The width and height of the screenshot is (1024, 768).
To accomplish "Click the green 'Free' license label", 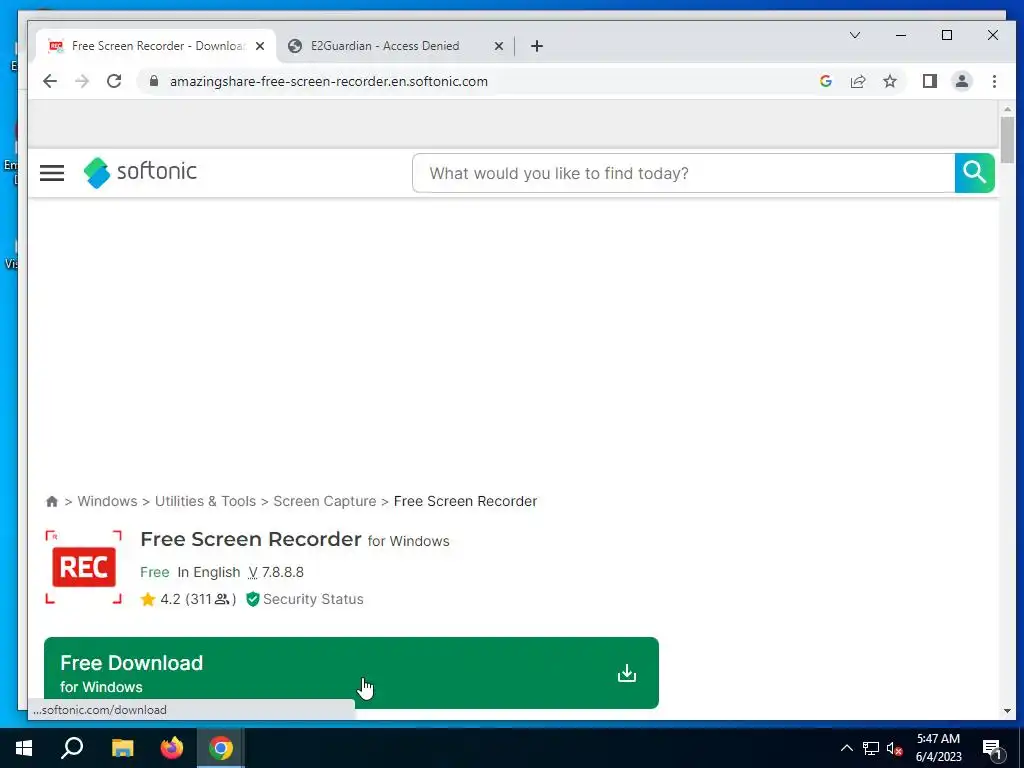I will [x=155, y=572].
